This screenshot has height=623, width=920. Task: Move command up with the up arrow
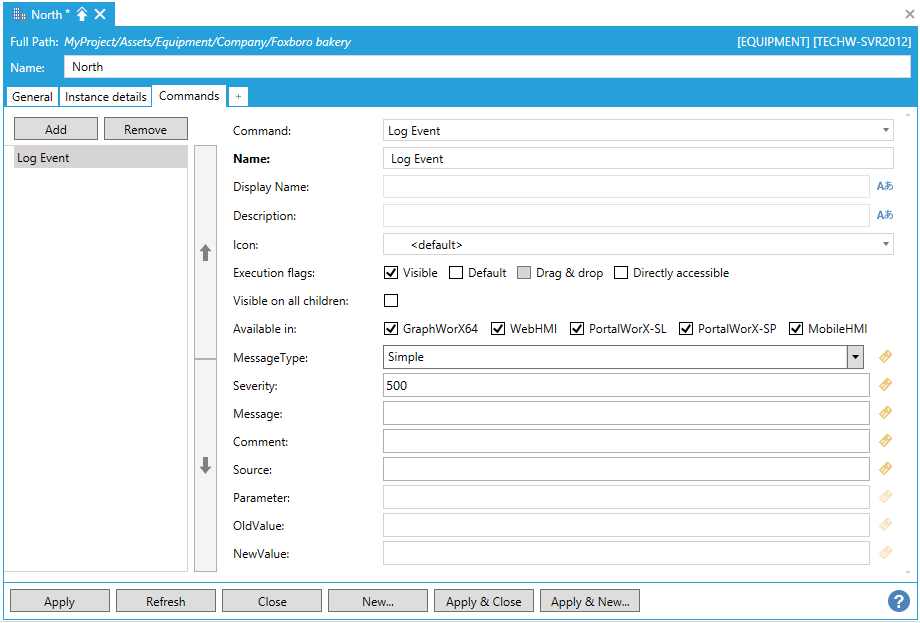tap(205, 253)
